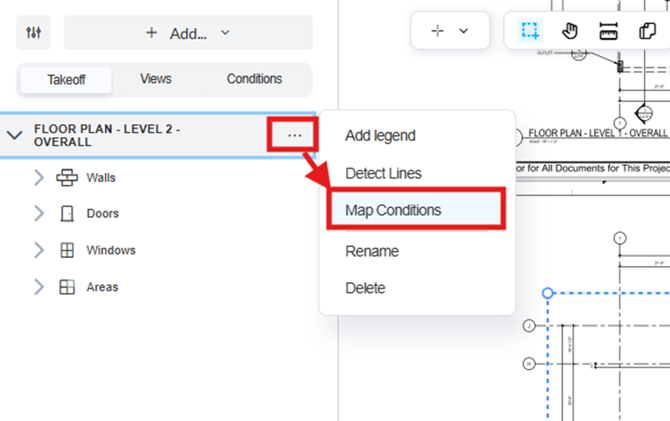This screenshot has width=670, height=421.
Task: Click the copy pages icon
Action: [648, 31]
